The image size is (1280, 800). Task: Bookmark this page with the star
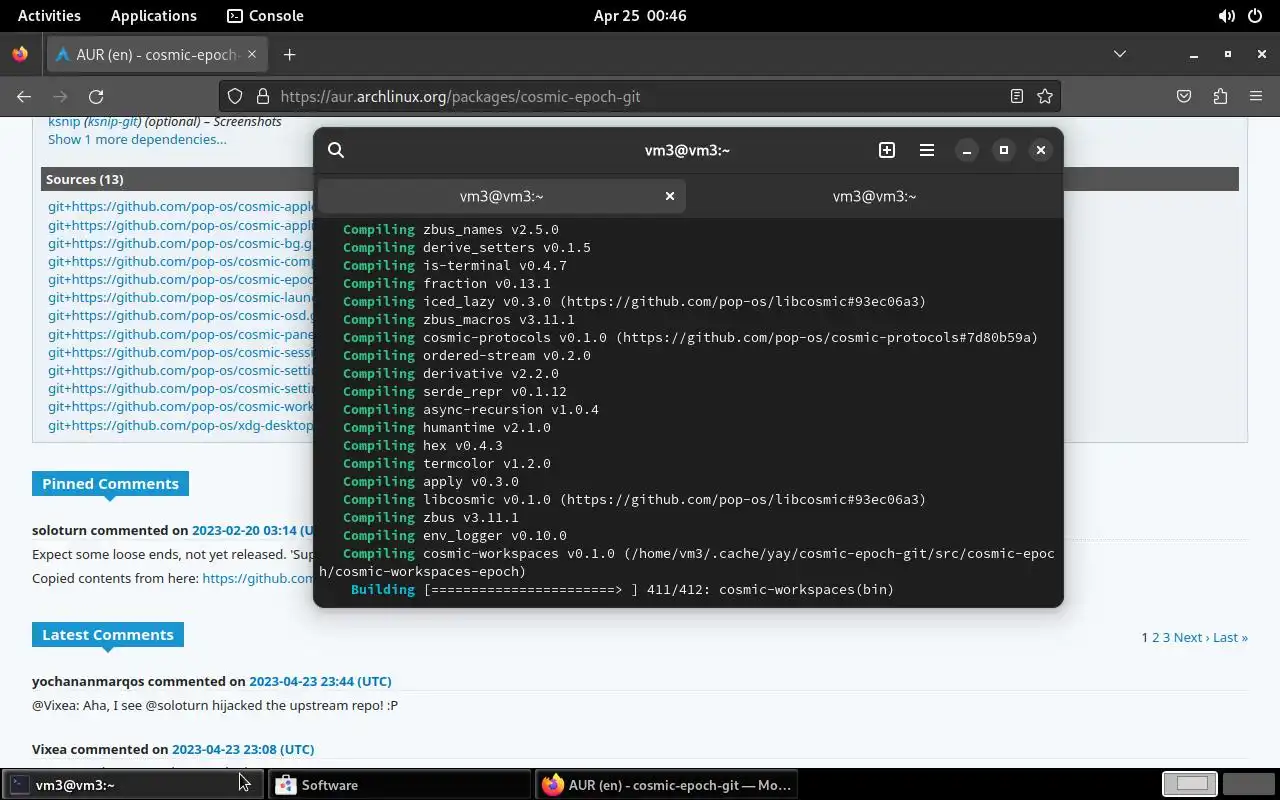point(1045,96)
